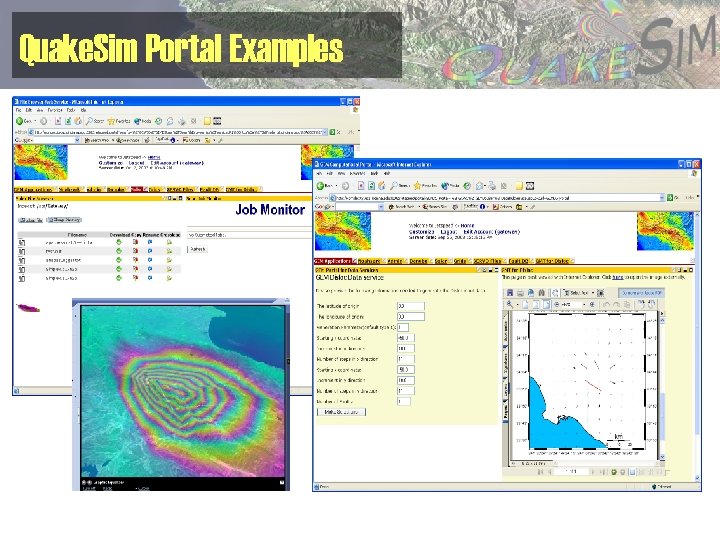720x540 pixels.
Task: Open zoom percentage dropdown in PDF viewer
Action: tap(584, 304)
